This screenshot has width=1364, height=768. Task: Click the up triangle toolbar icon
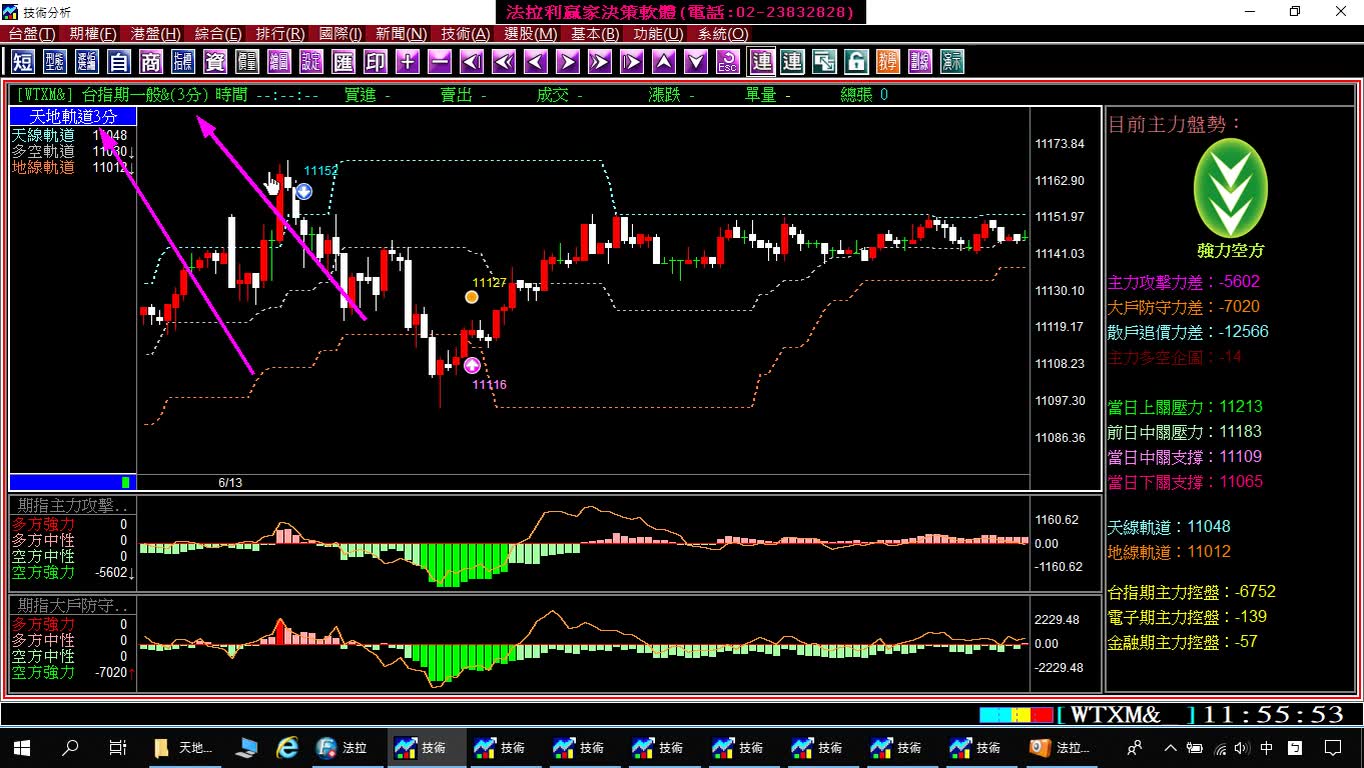(x=664, y=62)
